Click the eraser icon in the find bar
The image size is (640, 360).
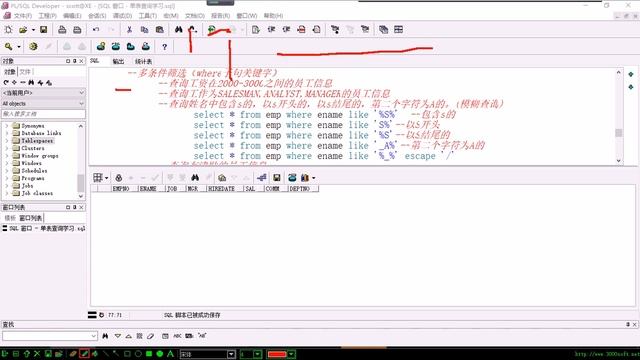[151, 336]
